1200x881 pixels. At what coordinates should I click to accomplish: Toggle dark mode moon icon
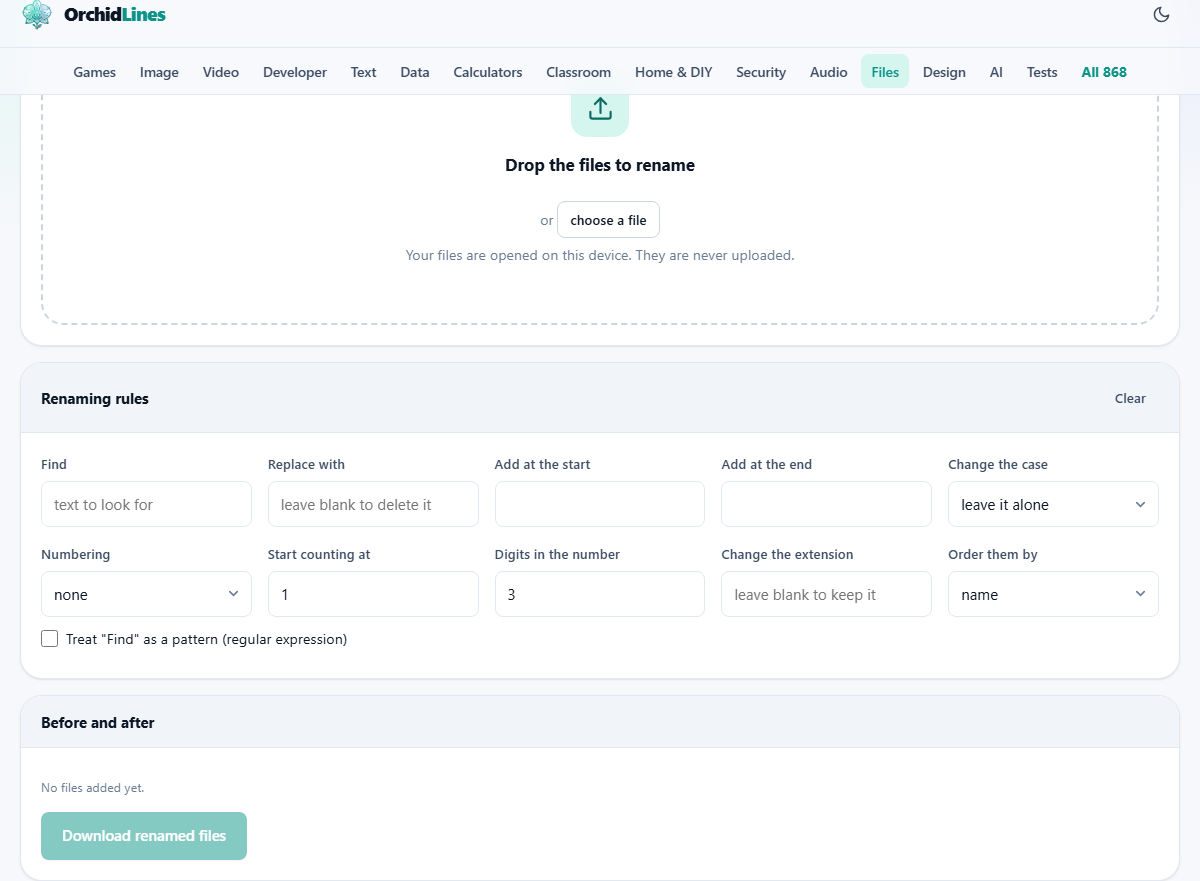1161,14
